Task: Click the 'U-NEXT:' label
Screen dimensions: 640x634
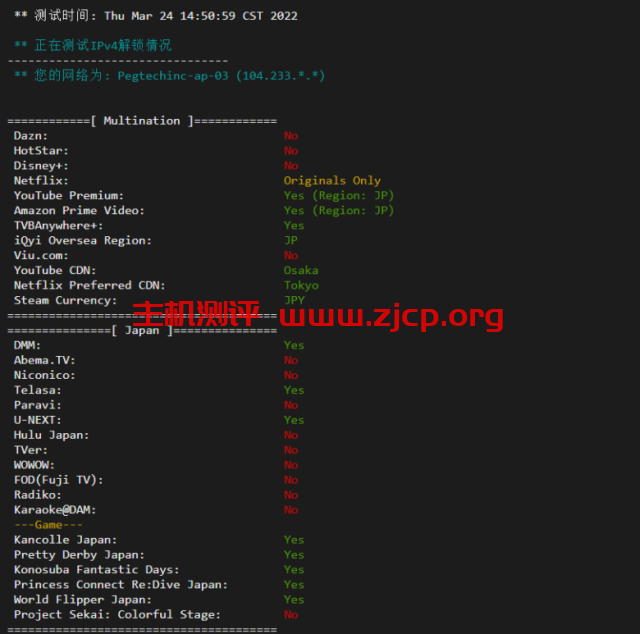Action: click(x=38, y=420)
